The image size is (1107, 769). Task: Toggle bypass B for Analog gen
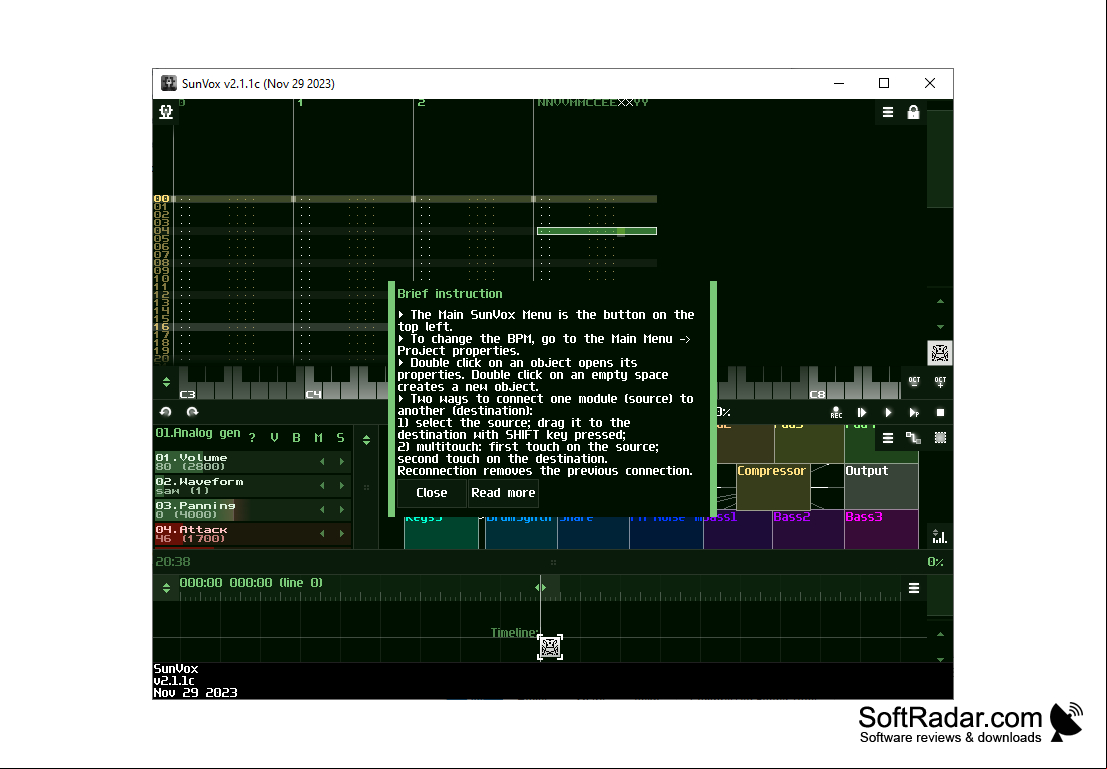[x=297, y=438]
